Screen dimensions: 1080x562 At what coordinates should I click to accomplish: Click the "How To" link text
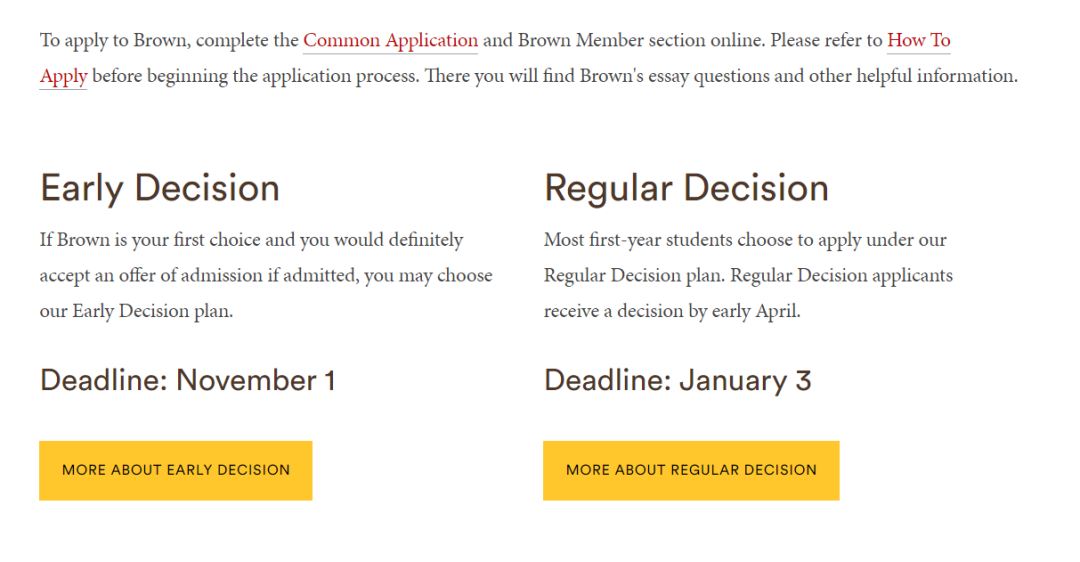pos(918,41)
